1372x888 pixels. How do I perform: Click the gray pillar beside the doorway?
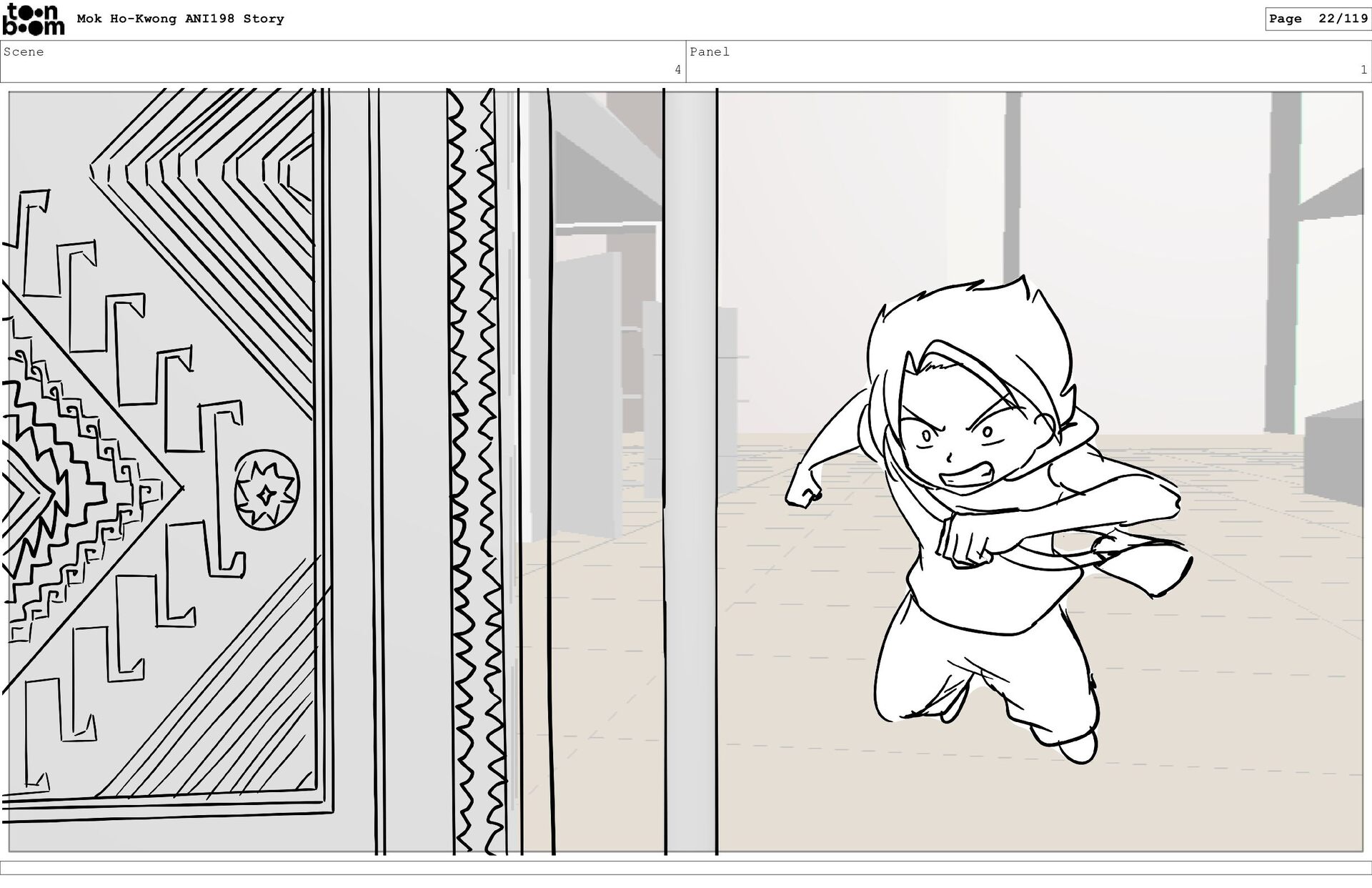[690, 472]
